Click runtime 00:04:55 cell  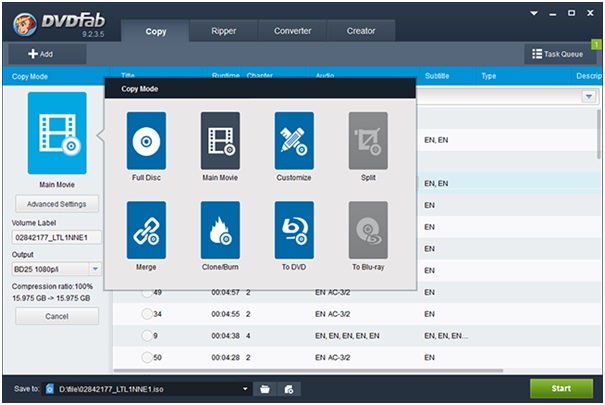pyautogui.click(x=225, y=314)
